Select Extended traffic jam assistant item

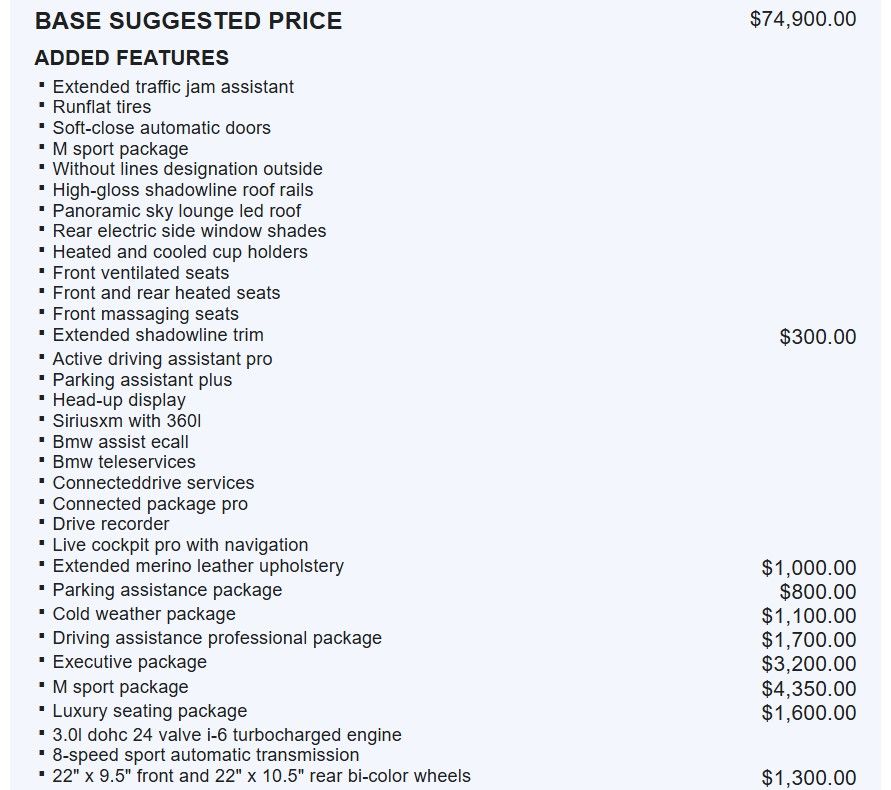[173, 87]
